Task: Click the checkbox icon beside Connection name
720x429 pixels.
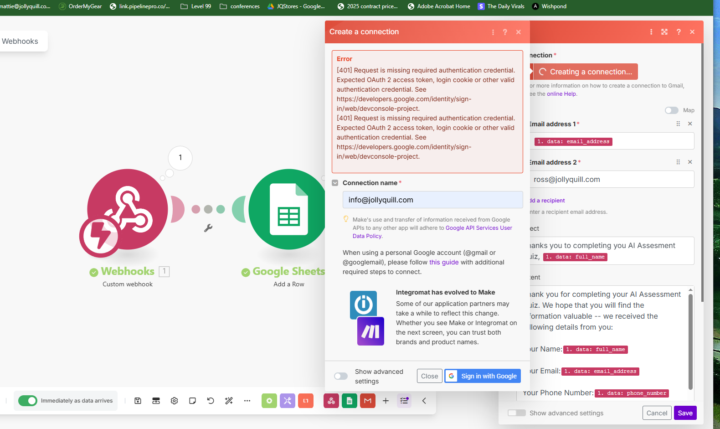Action: pyautogui.click(x=335, y=183)
